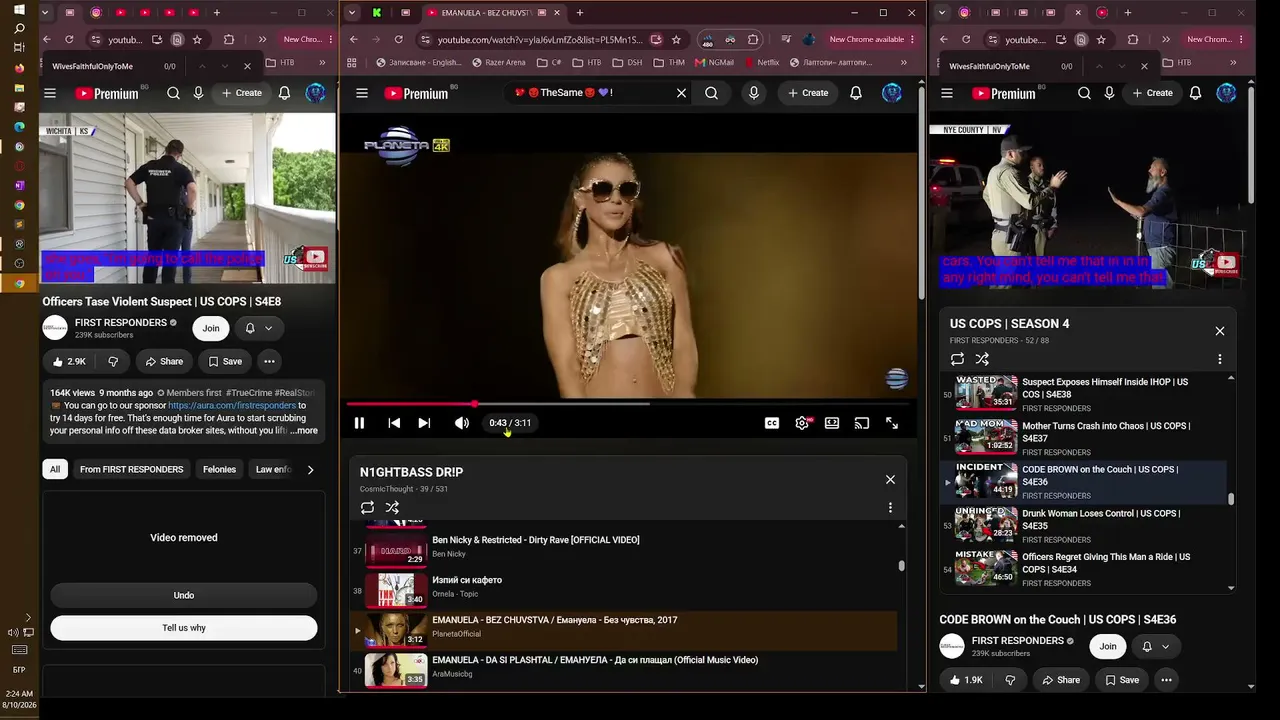Open notifications bell in middle YouTube window
Screen dimensions: 1280x720
[x=856, y=93]
